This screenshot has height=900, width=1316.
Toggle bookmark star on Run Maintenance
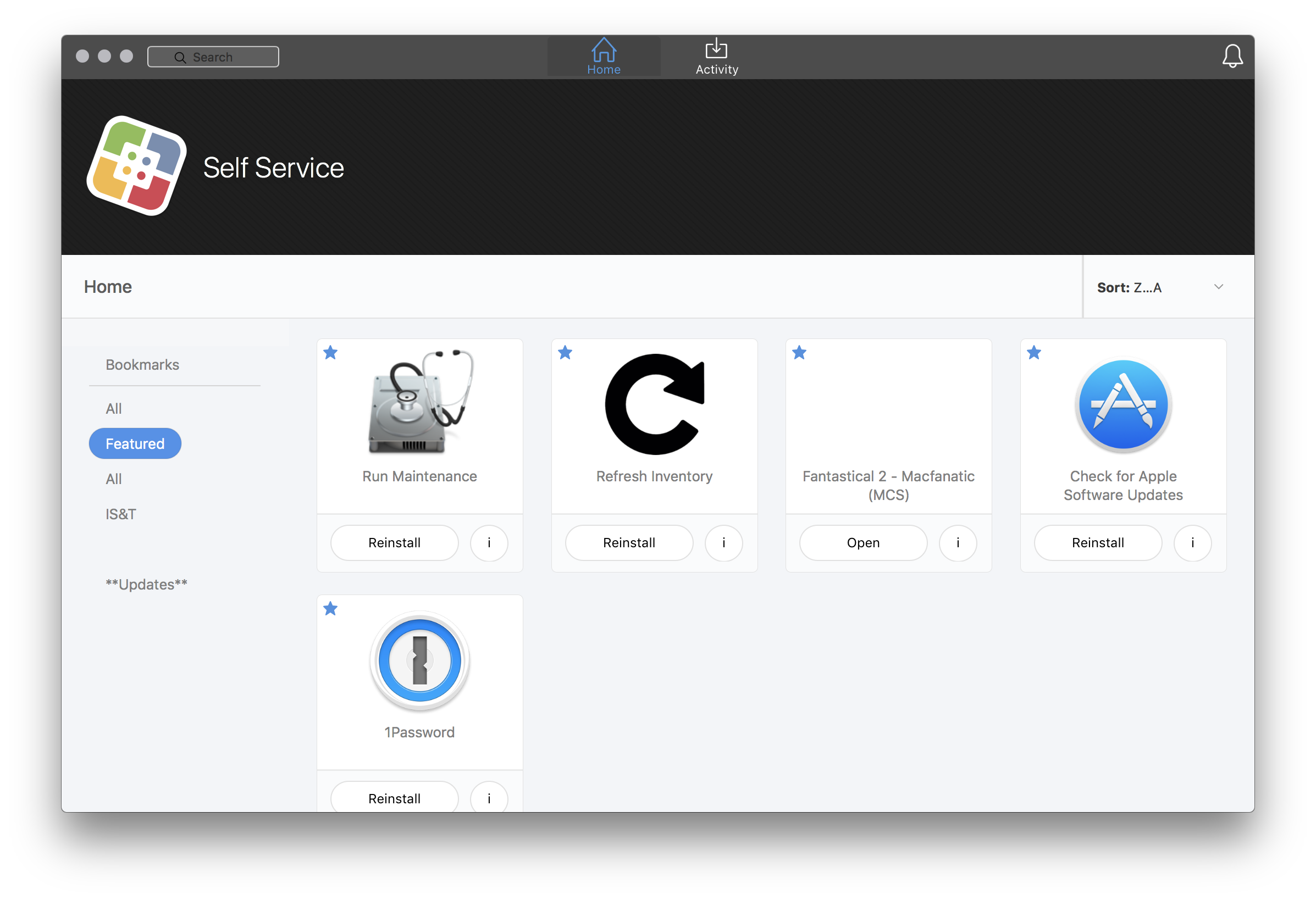coord(330,353)
